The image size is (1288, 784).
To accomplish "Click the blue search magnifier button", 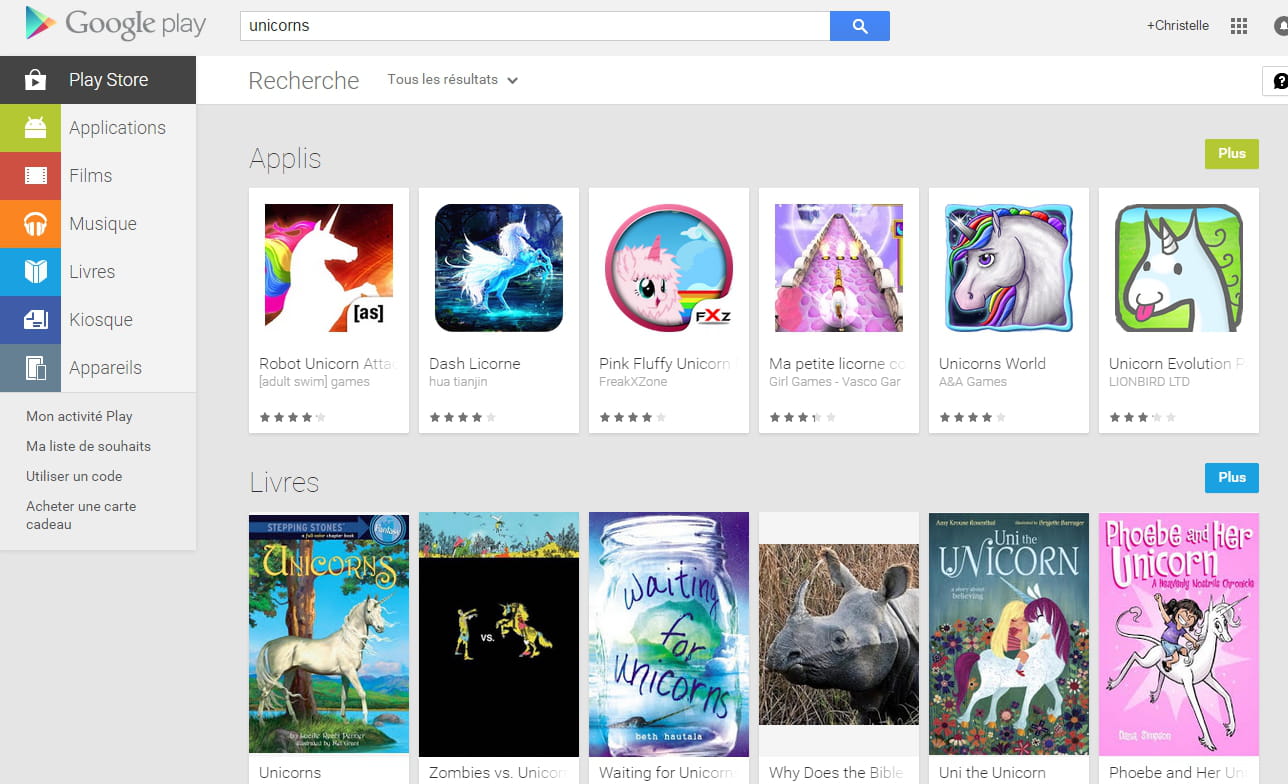I will (x=860, y=26).
